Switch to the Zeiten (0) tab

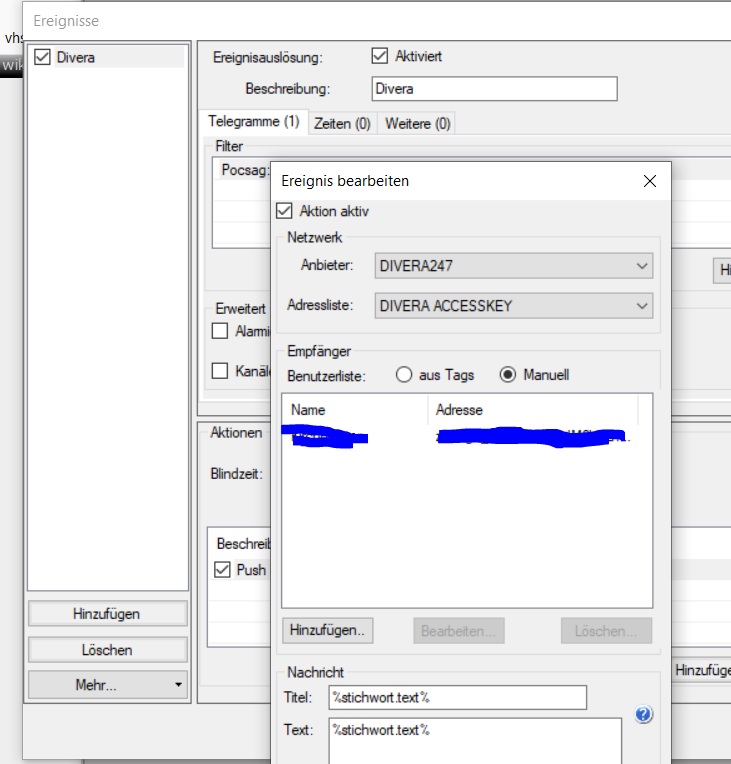coord(342,124)
